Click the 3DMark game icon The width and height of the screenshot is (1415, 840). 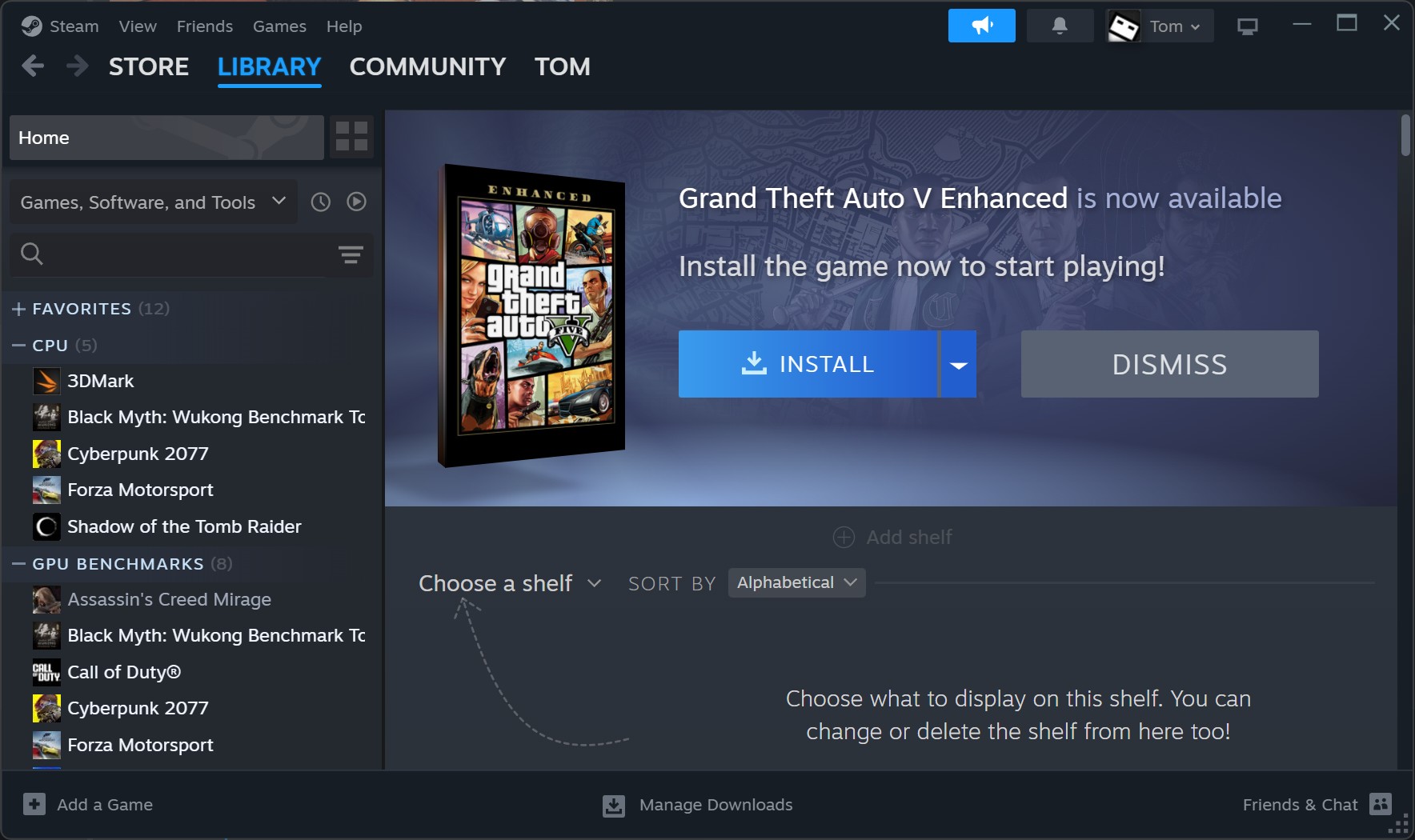click(46, 381)
